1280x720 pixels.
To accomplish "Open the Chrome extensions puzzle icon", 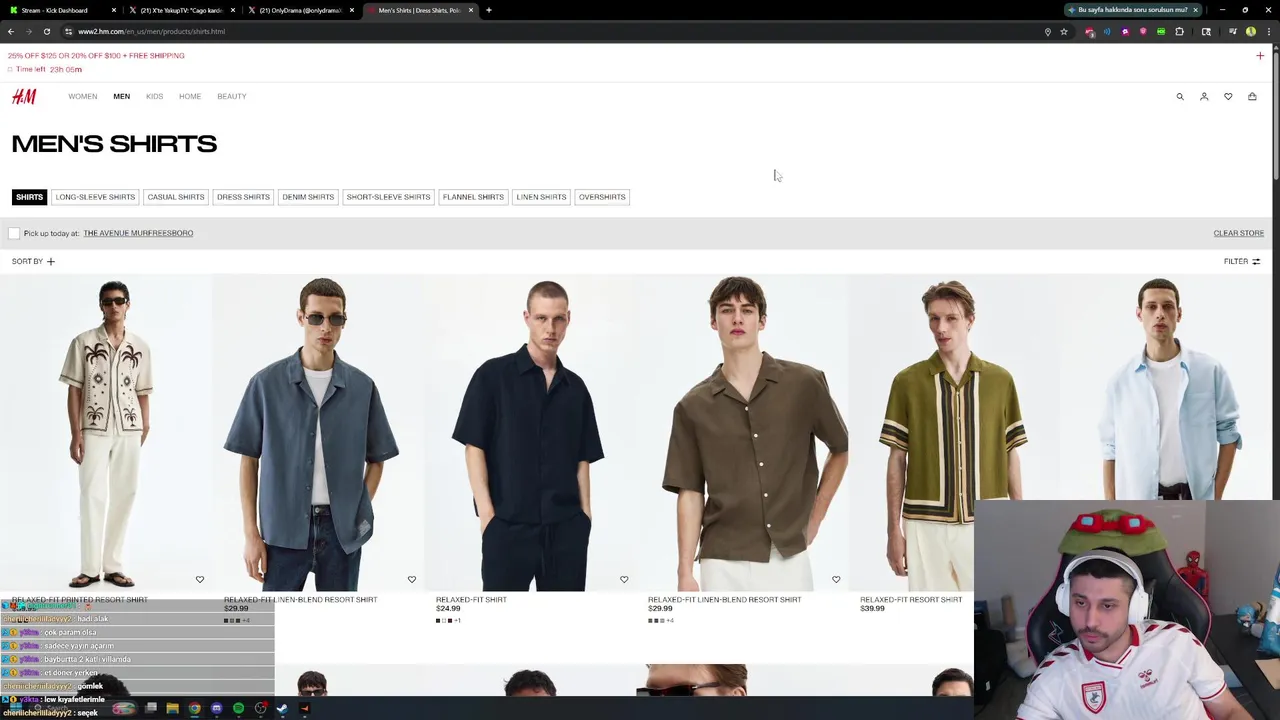I will click(x=1179, y=32).
